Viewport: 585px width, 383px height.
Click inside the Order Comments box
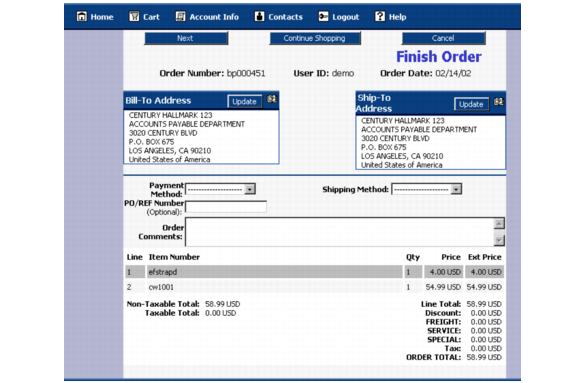click(340, 232)
